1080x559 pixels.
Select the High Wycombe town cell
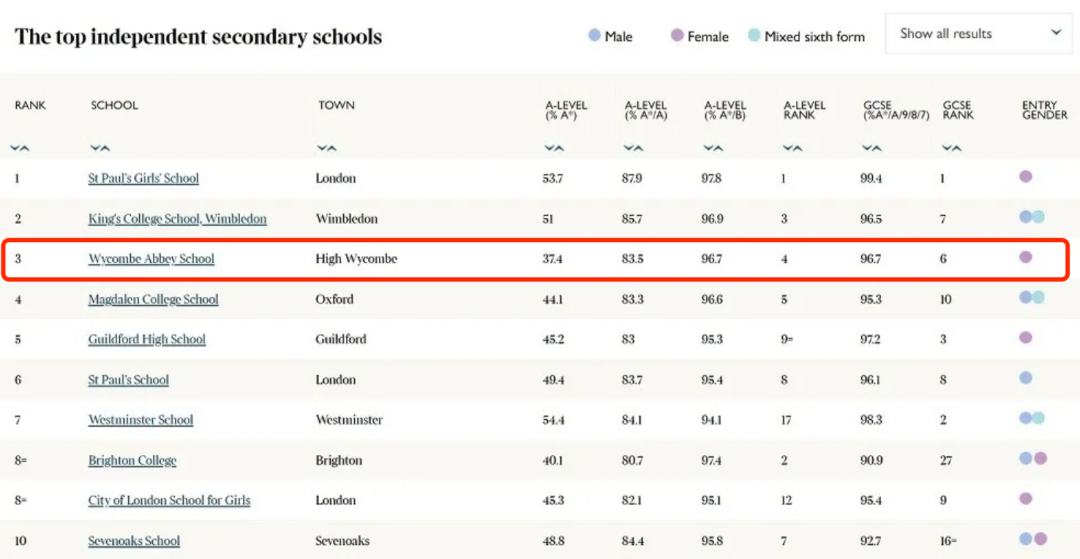(x=356, y=260)
